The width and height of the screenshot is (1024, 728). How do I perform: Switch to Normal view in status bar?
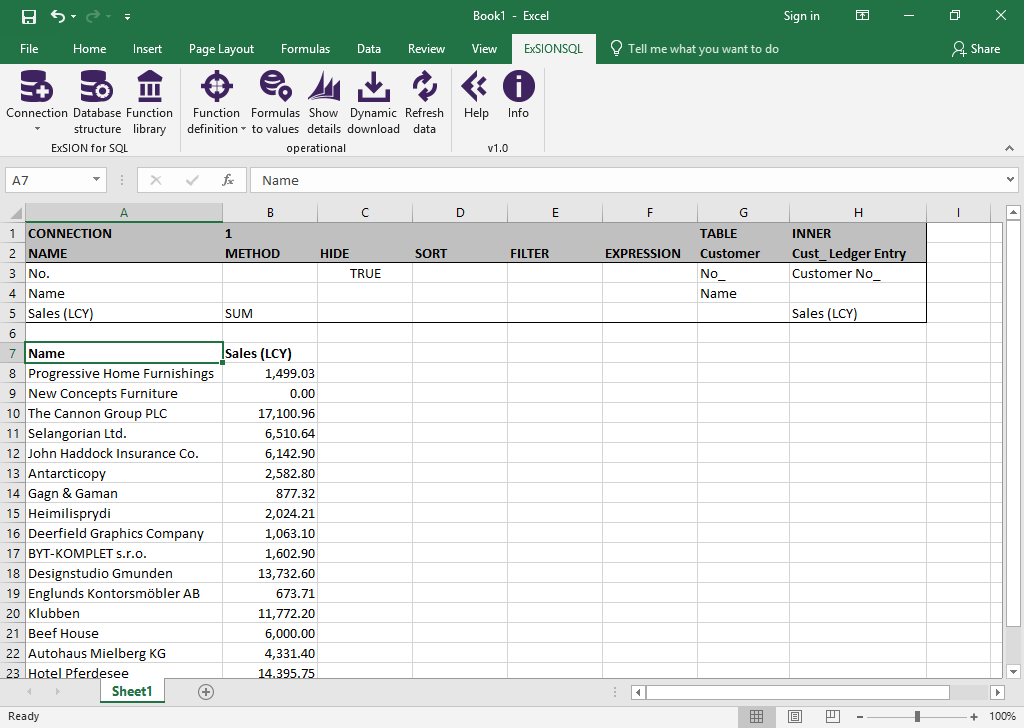click(756, 716)
